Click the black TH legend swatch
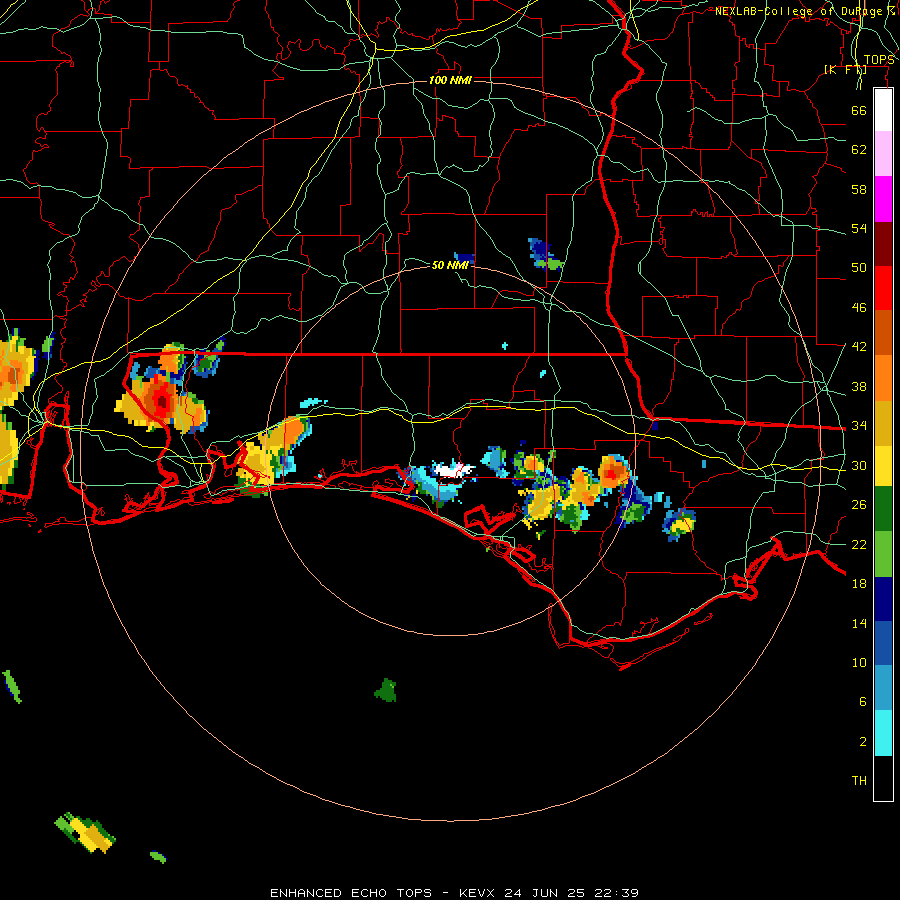900x900 pixels. pyautogui.click(x=883, y=778)
